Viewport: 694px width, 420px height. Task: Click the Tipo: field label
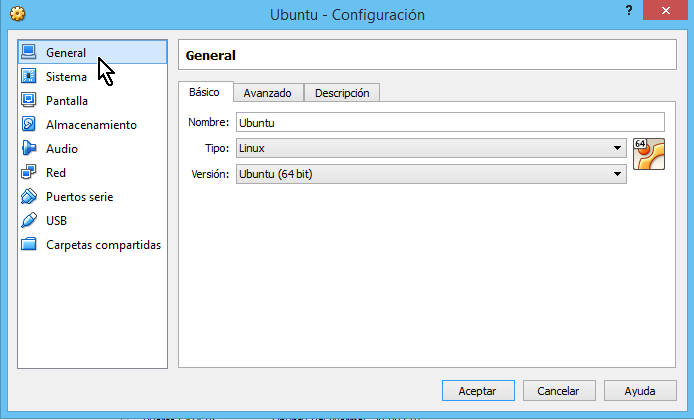217,148
